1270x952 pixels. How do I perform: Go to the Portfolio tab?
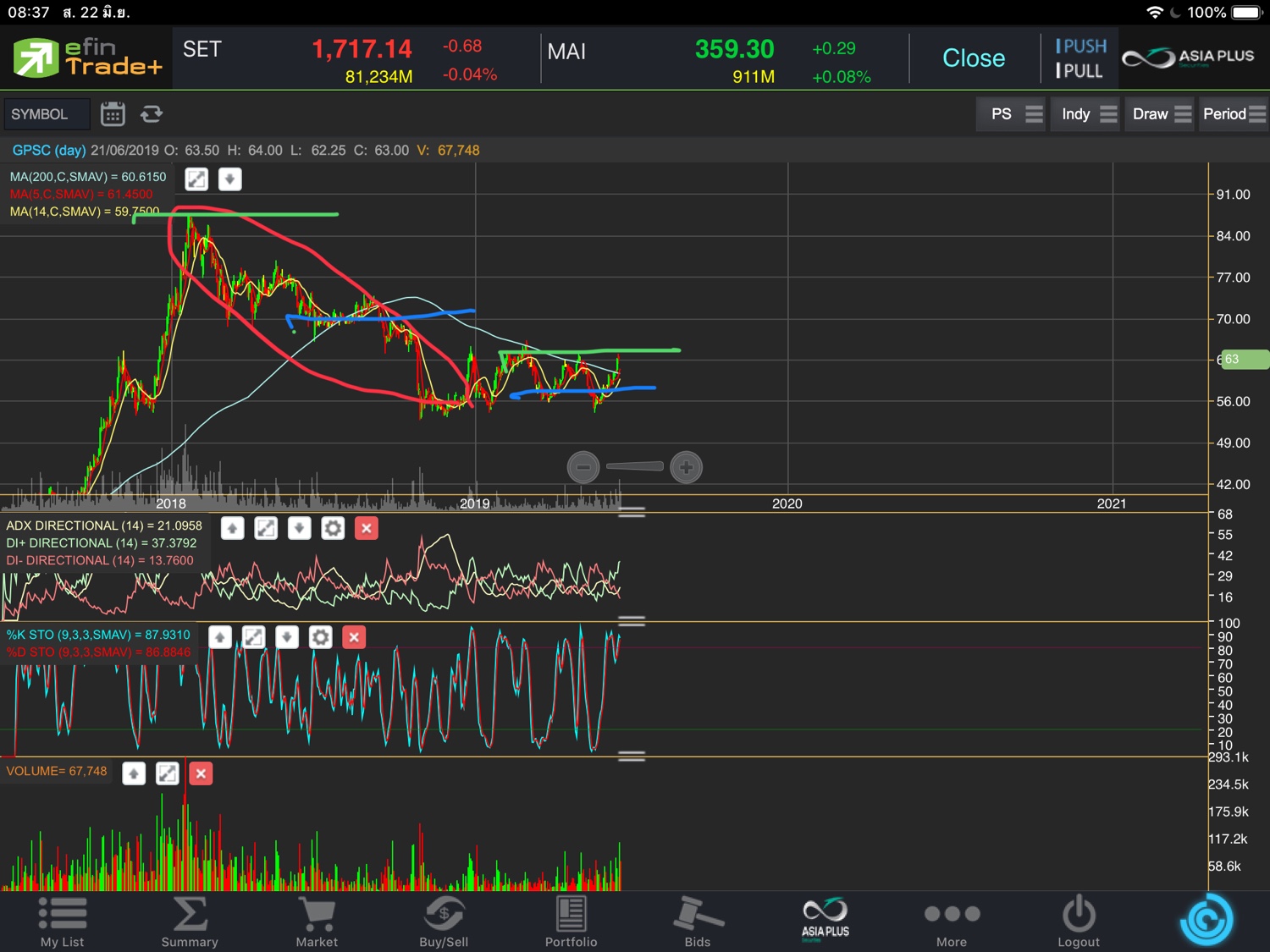pos(571,922)
